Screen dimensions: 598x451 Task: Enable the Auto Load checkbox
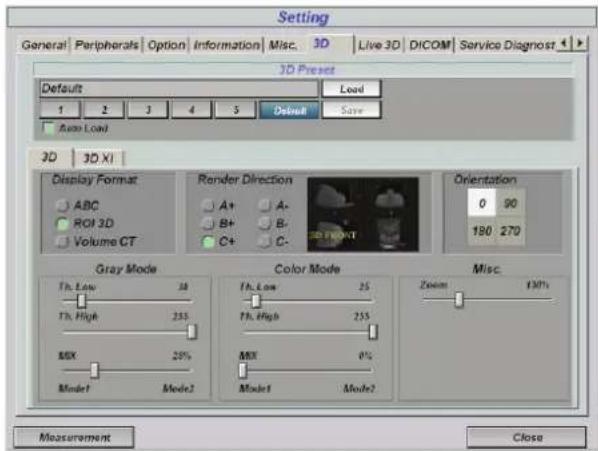[48, 128]
